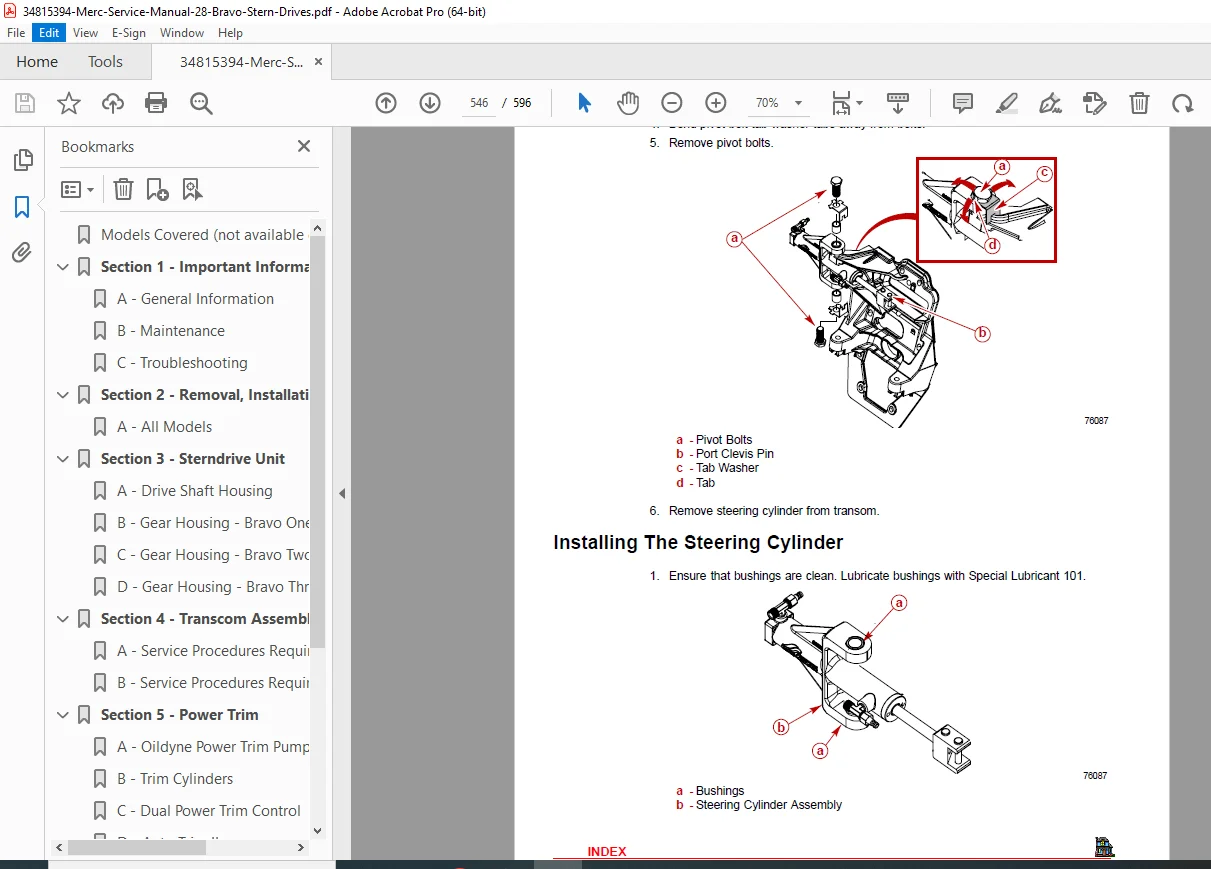
Task: Rotate page with rotate icon
Action: [x=1183, y=103]
